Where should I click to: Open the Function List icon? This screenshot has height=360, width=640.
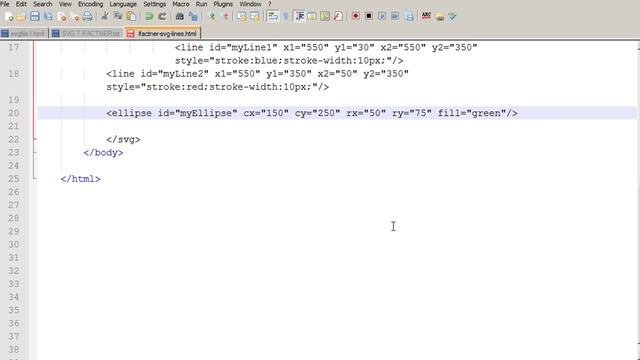point(338,16)
